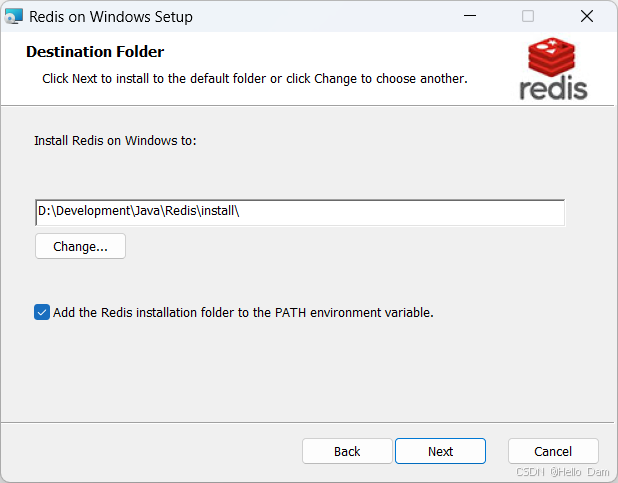Click the red Redis cube stack logo

(553, 58)
